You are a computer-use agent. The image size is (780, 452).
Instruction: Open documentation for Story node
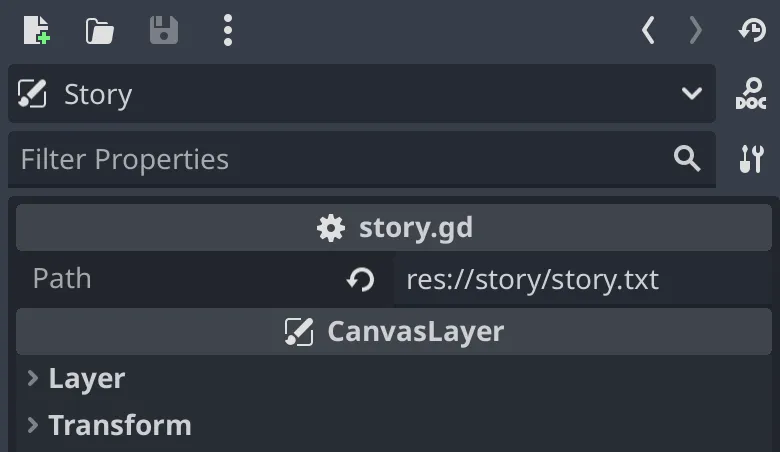click(751, 95)
